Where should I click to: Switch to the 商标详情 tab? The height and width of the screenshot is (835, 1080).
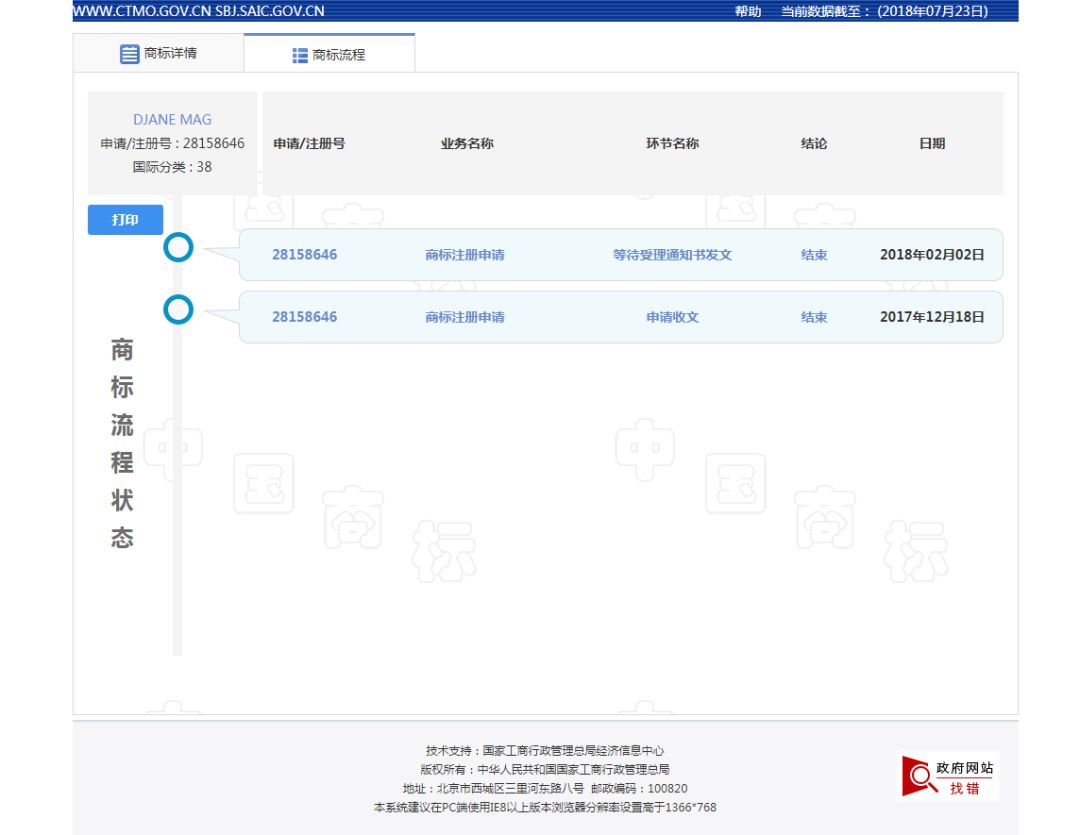[158, 54]
